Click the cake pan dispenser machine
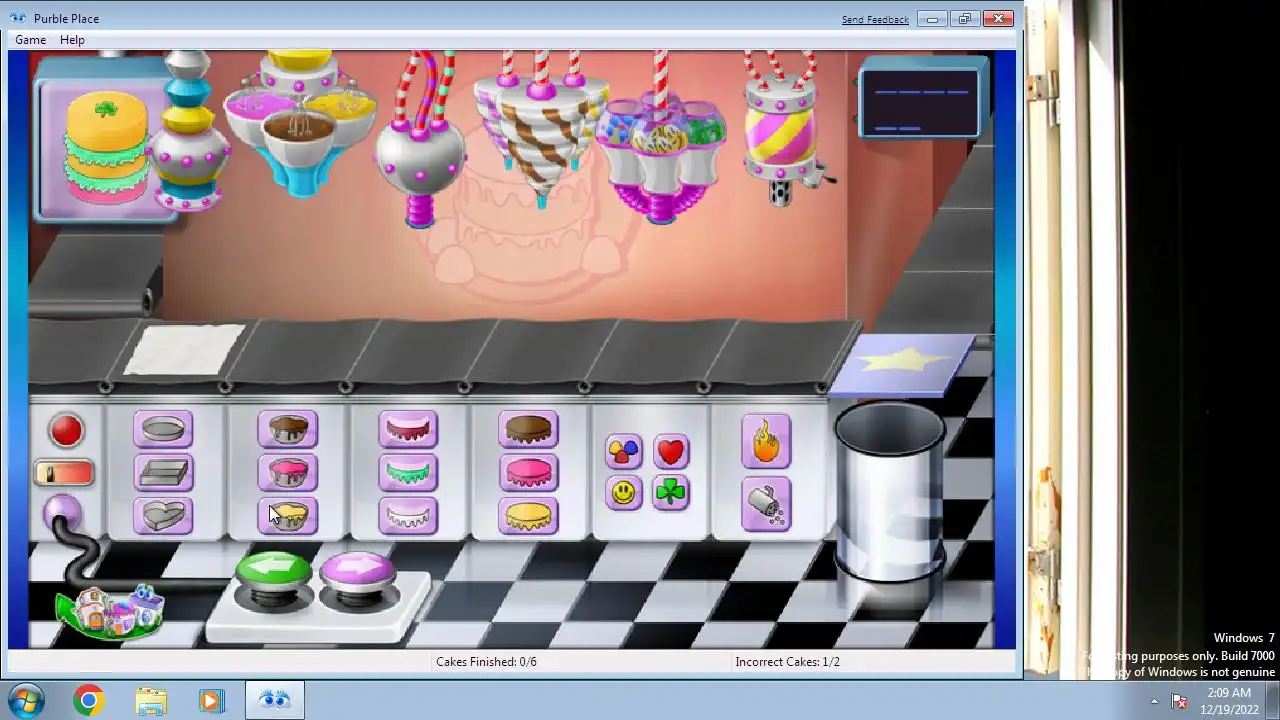 pos(188,130)
